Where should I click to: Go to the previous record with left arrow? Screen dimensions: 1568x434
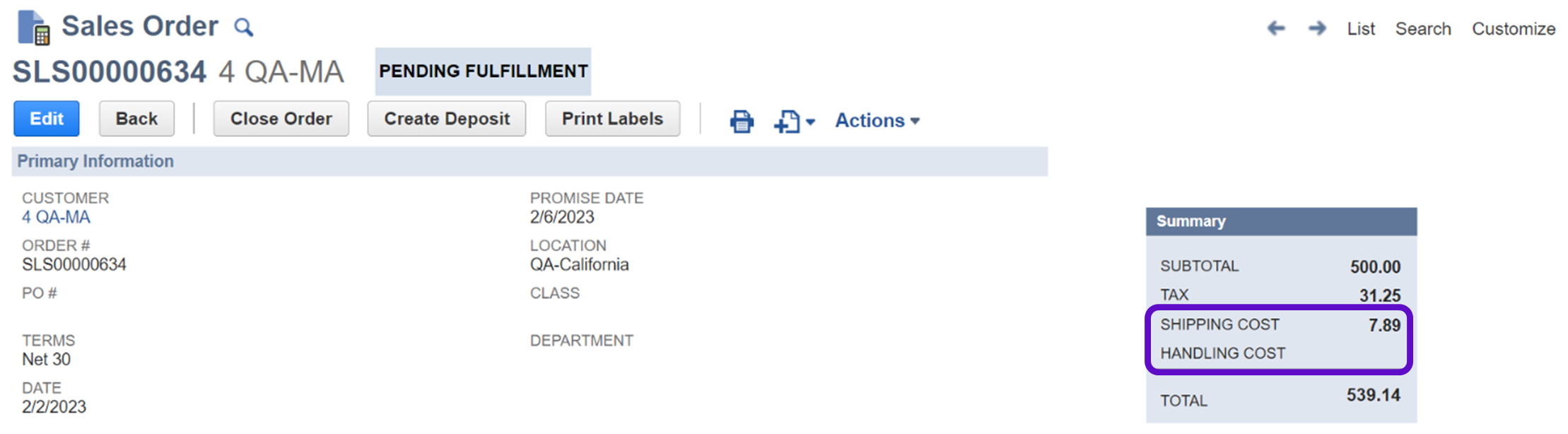(x=1275, y=28)
